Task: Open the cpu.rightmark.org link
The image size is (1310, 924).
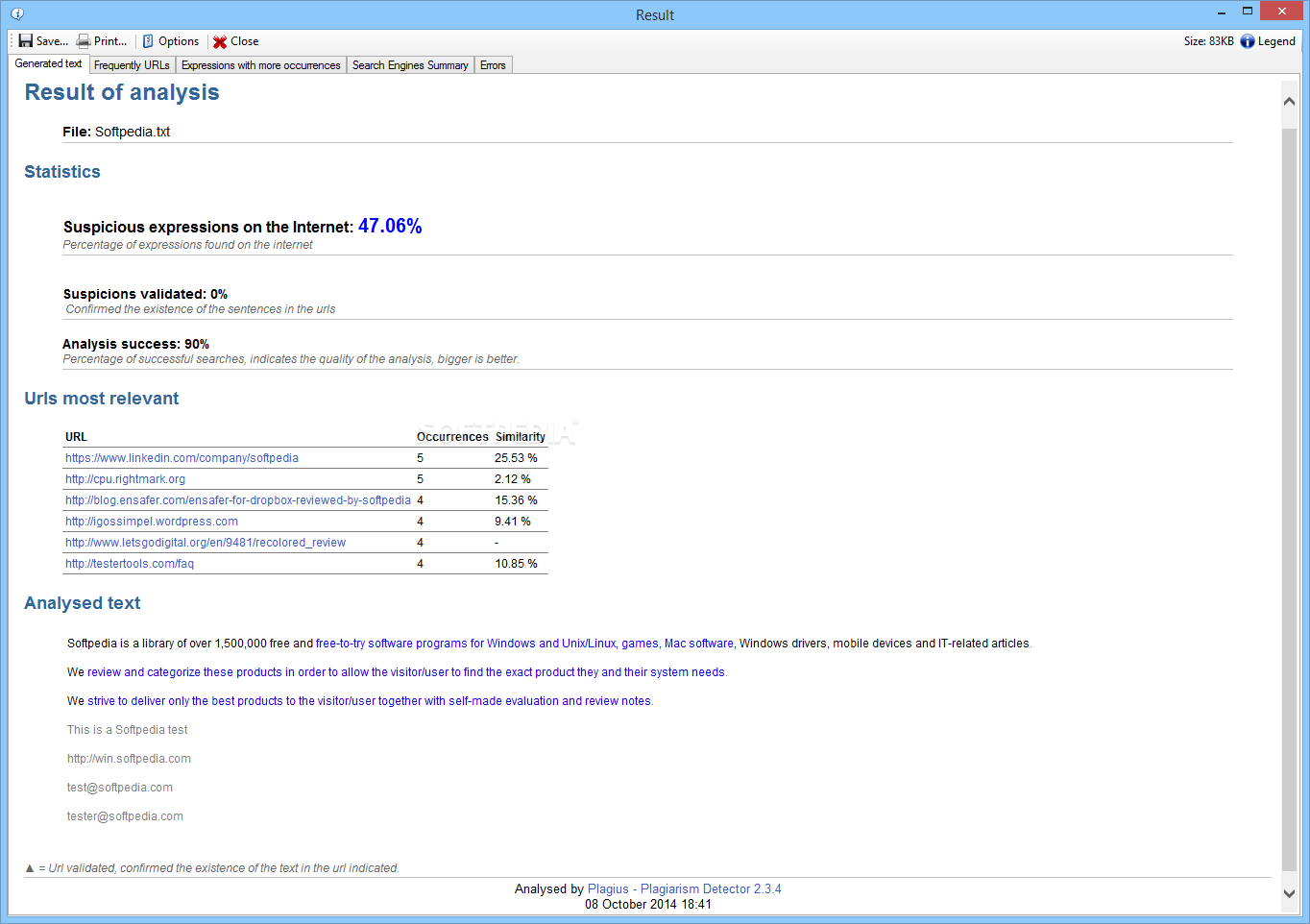Action: click(125, 479)
